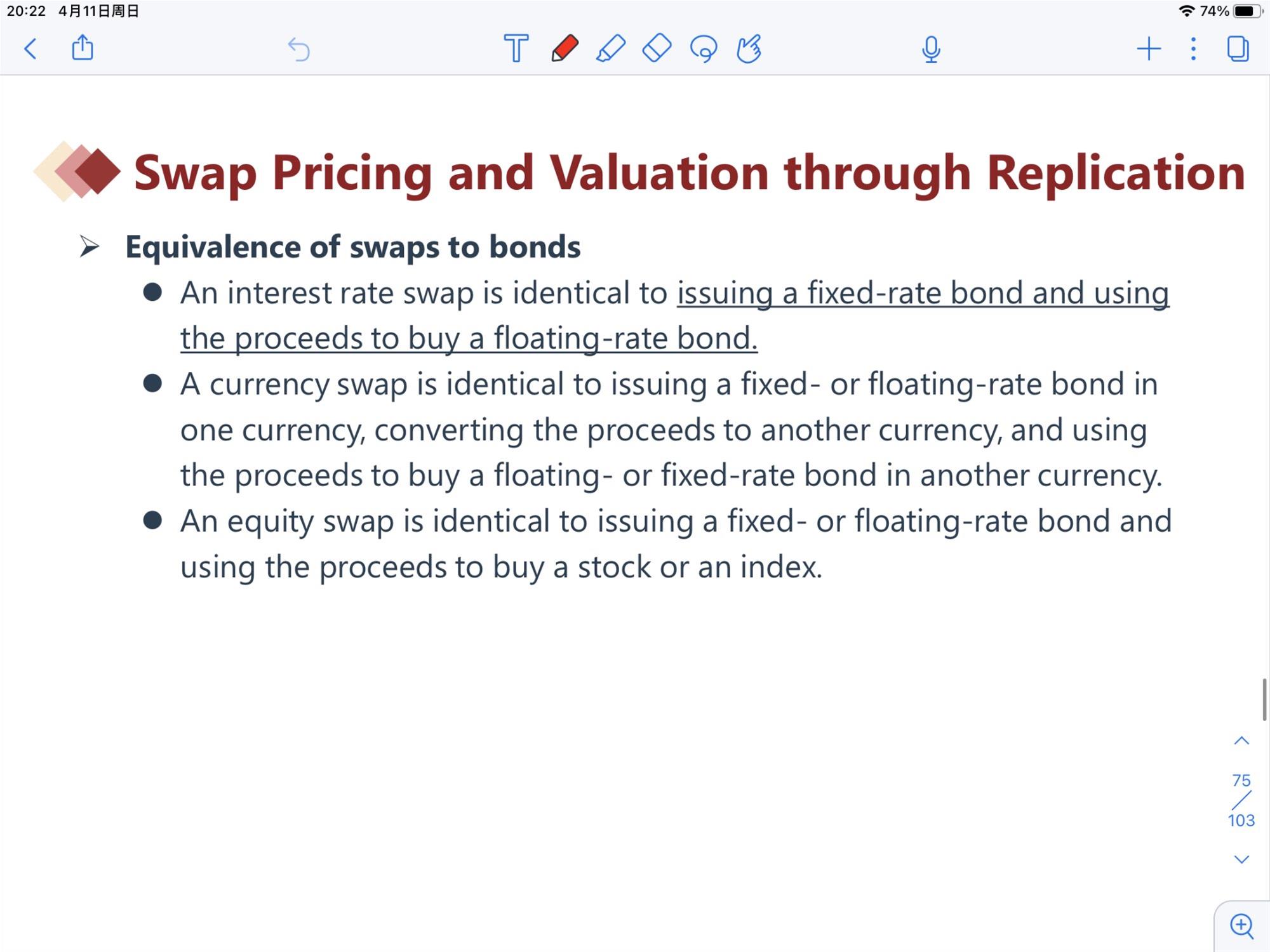Tap the battery status indicator
Viewport: 1270px width, 952px height.
tap(1248, 11)
